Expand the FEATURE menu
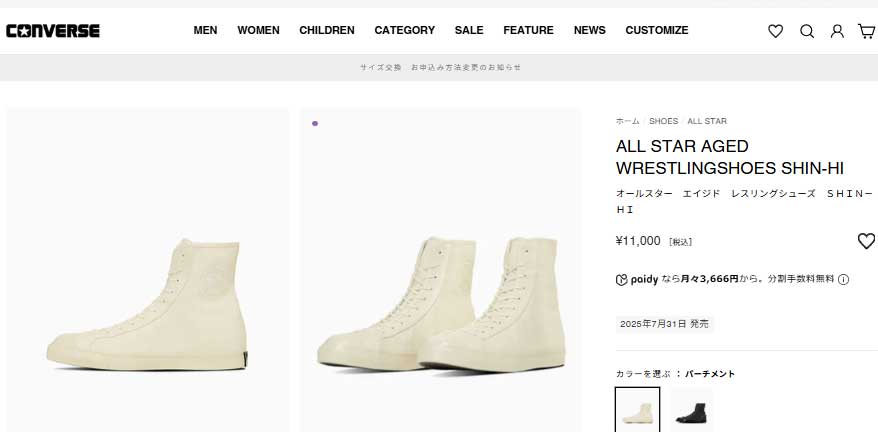Screen dimensions: 878x432 pos(528,30)
